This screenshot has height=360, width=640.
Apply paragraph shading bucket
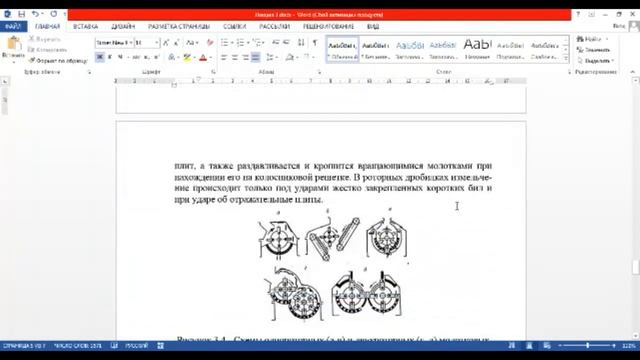click(x=290, y=57)
